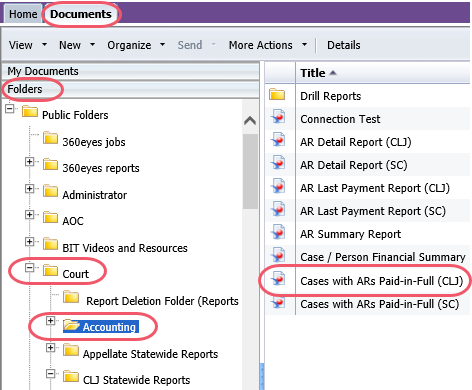Click the AR Detail Report (SC) icon

[x=278, y=163]
